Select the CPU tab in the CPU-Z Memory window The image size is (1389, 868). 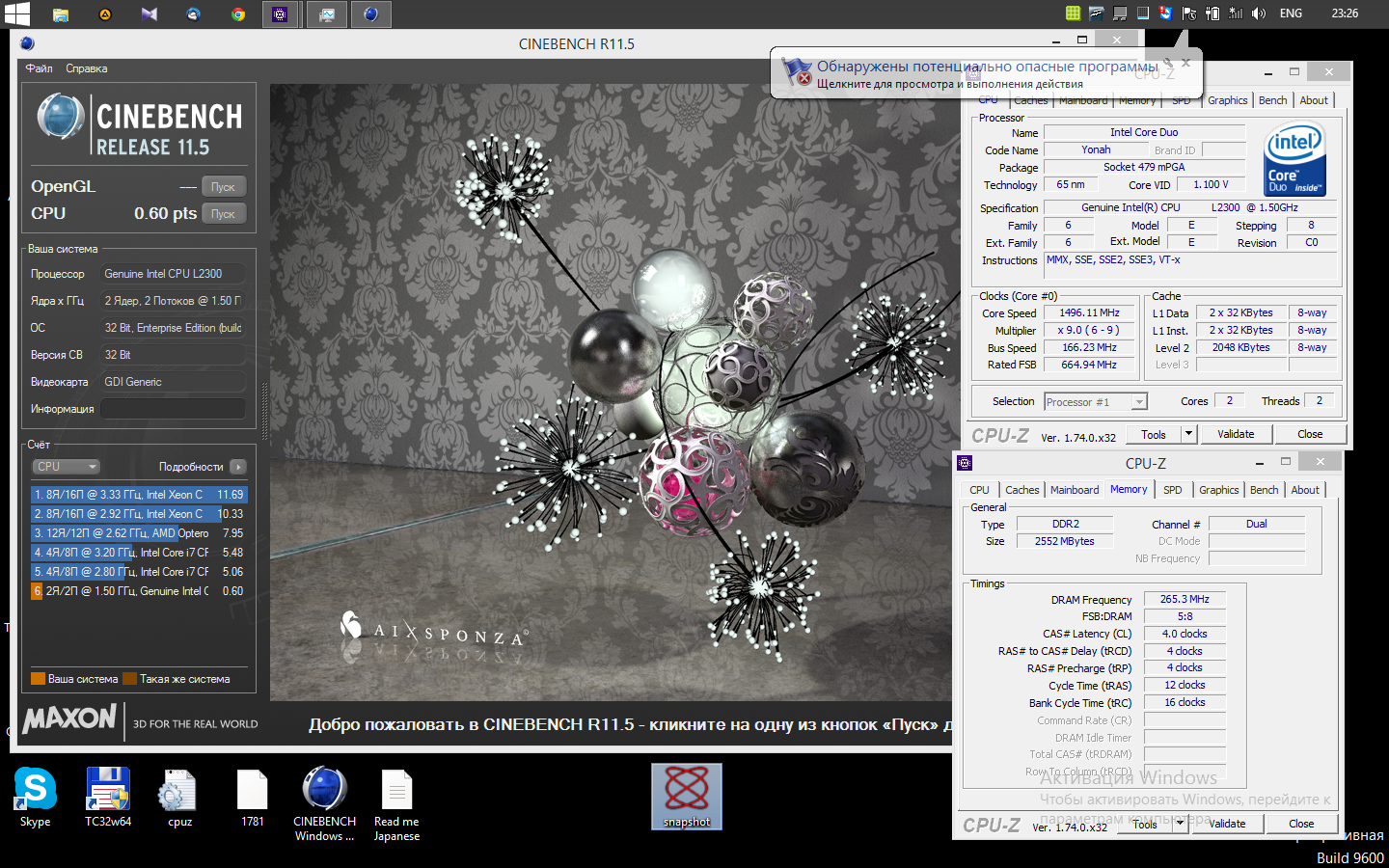click(979, 490)
